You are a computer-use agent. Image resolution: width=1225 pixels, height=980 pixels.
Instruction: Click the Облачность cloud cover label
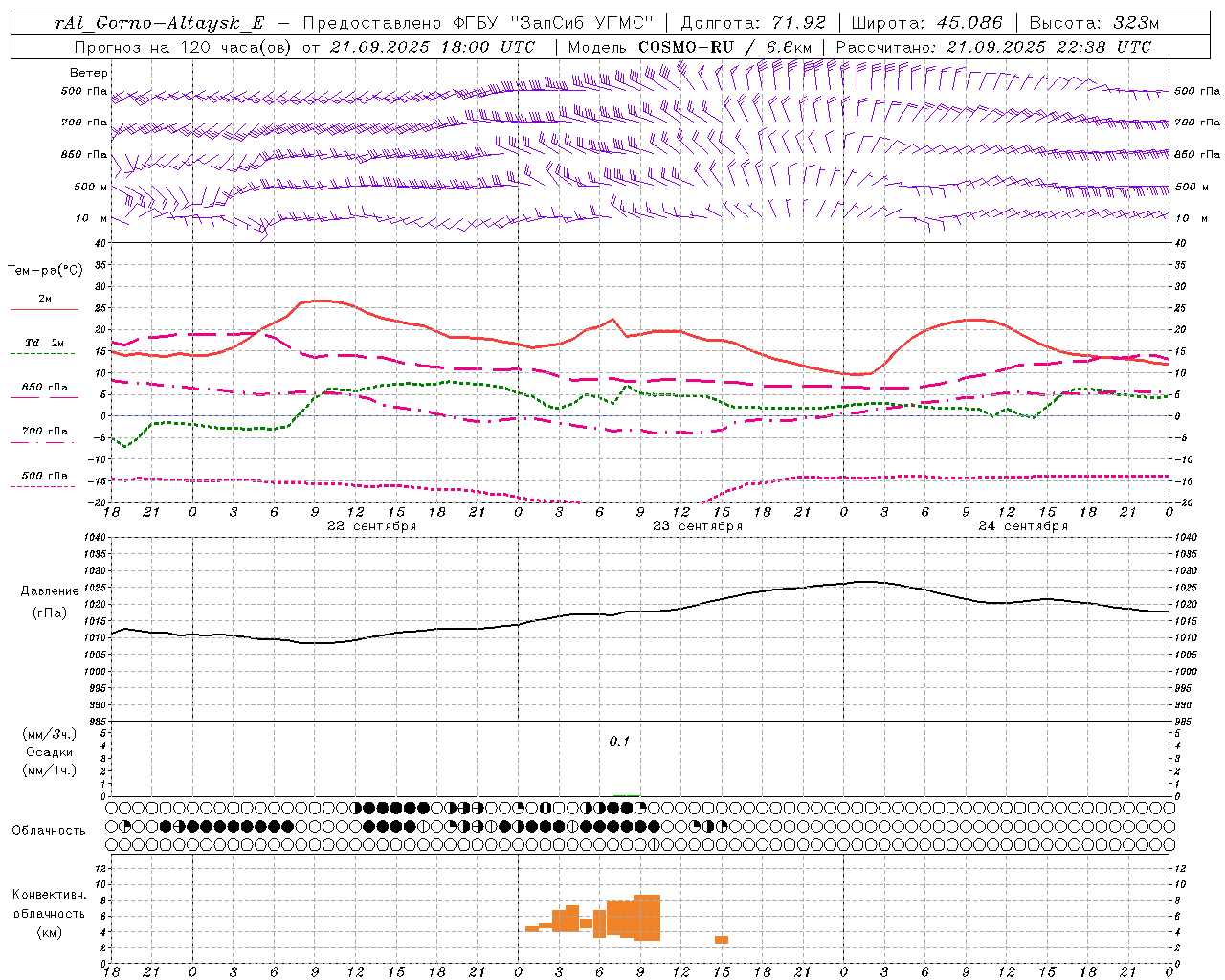pos(49,831)
